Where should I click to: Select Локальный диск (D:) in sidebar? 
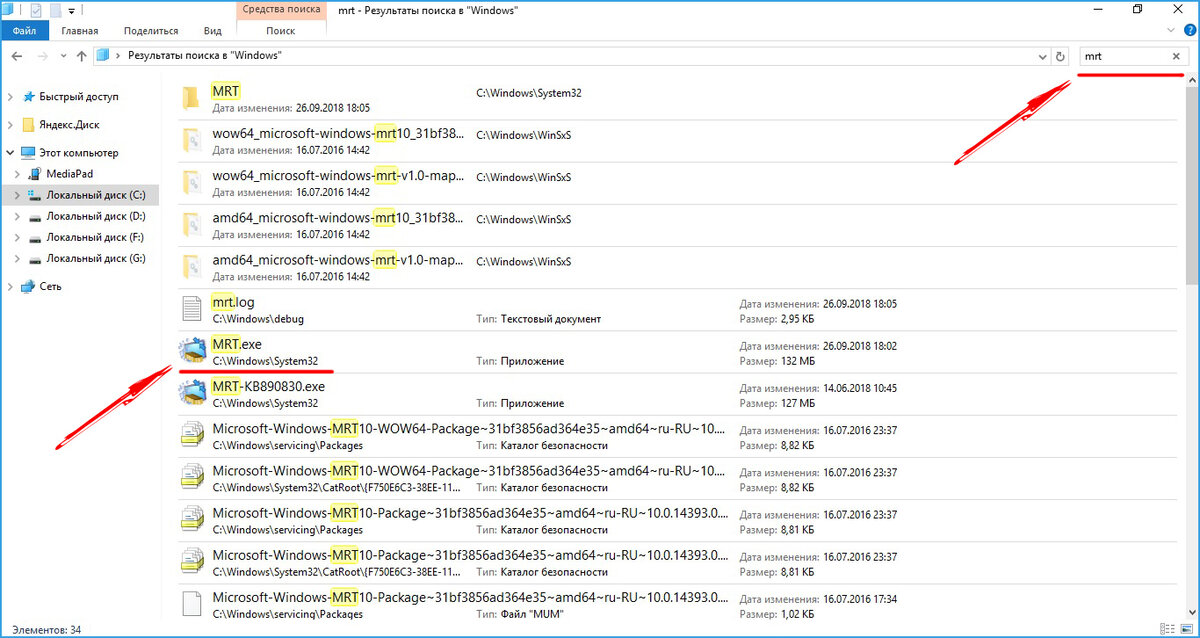tap(96, 216)
